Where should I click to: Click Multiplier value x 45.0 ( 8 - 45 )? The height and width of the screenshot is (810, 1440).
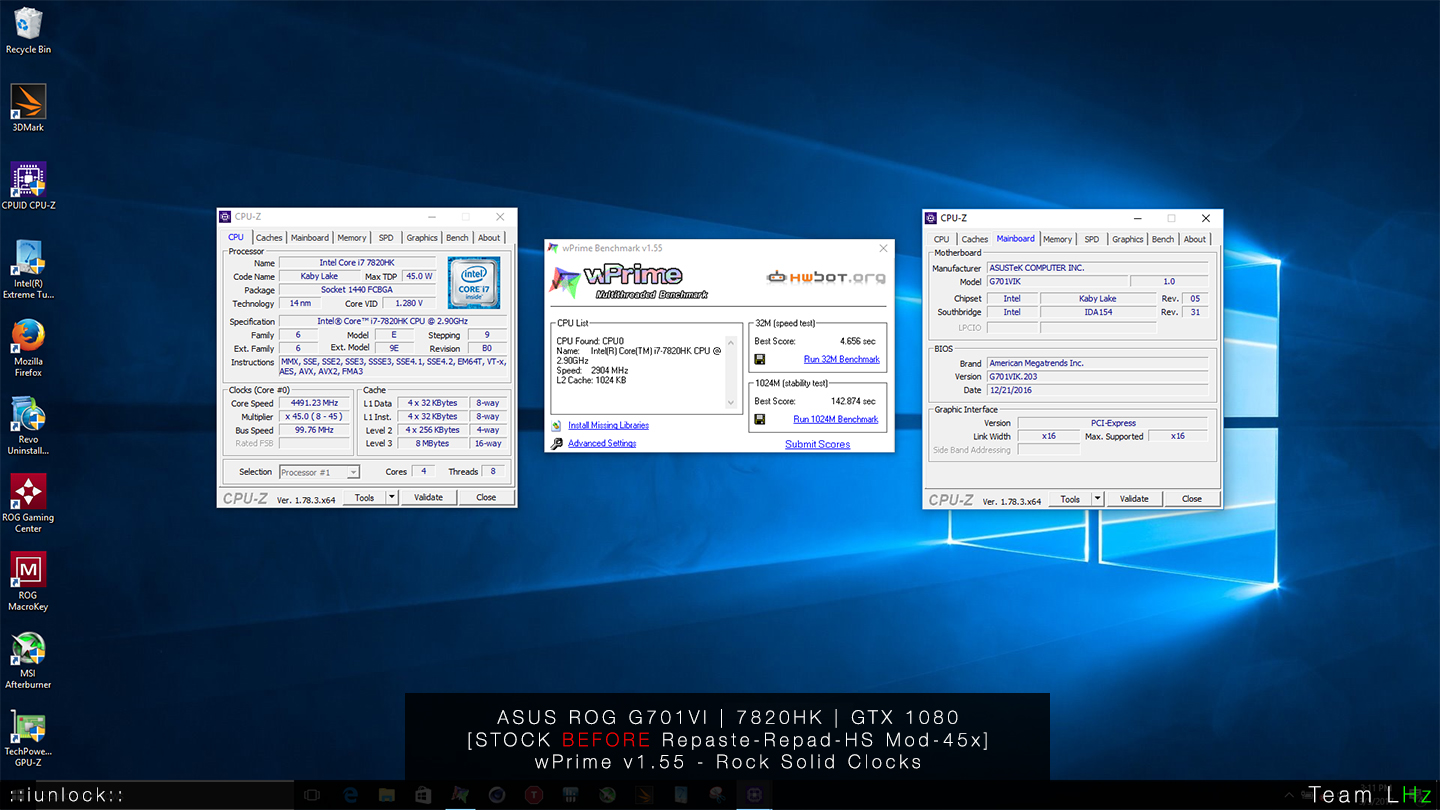314,416
